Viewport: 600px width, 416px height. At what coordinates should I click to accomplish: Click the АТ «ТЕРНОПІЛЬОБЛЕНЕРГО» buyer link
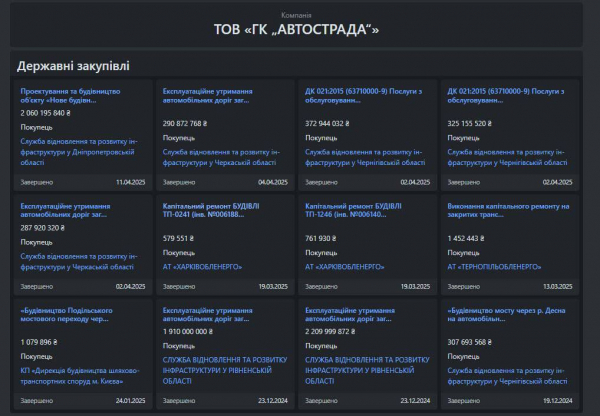(x=494, y=267)
